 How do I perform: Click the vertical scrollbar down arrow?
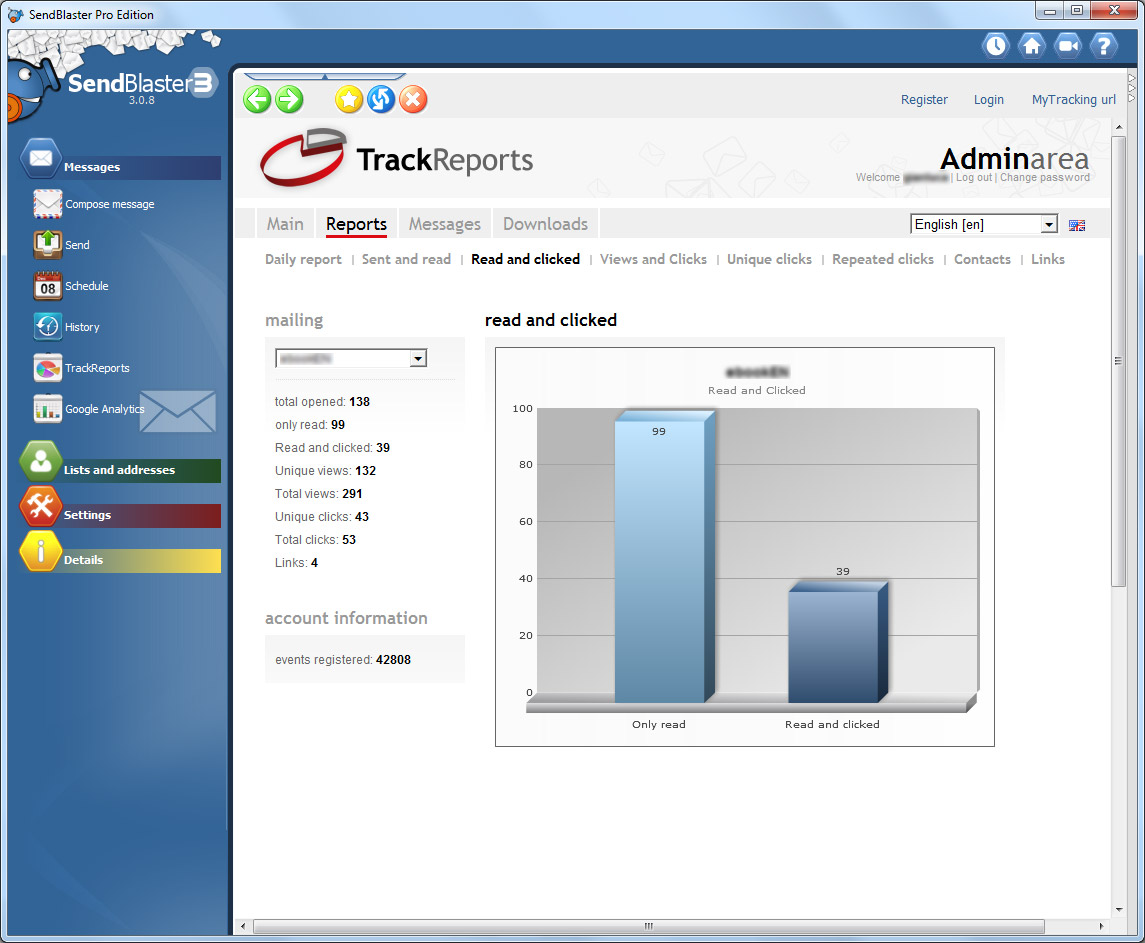(1119, 910)
